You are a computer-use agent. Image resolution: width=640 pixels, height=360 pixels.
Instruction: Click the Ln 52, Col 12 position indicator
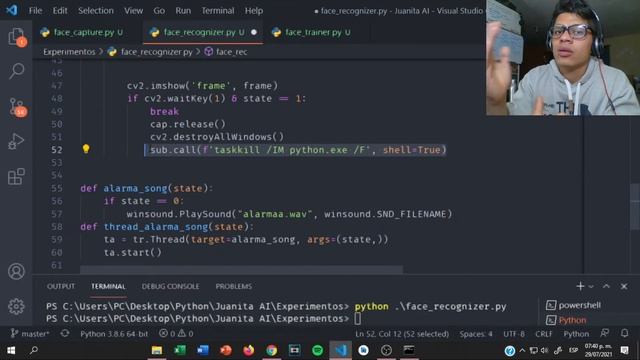402,334
